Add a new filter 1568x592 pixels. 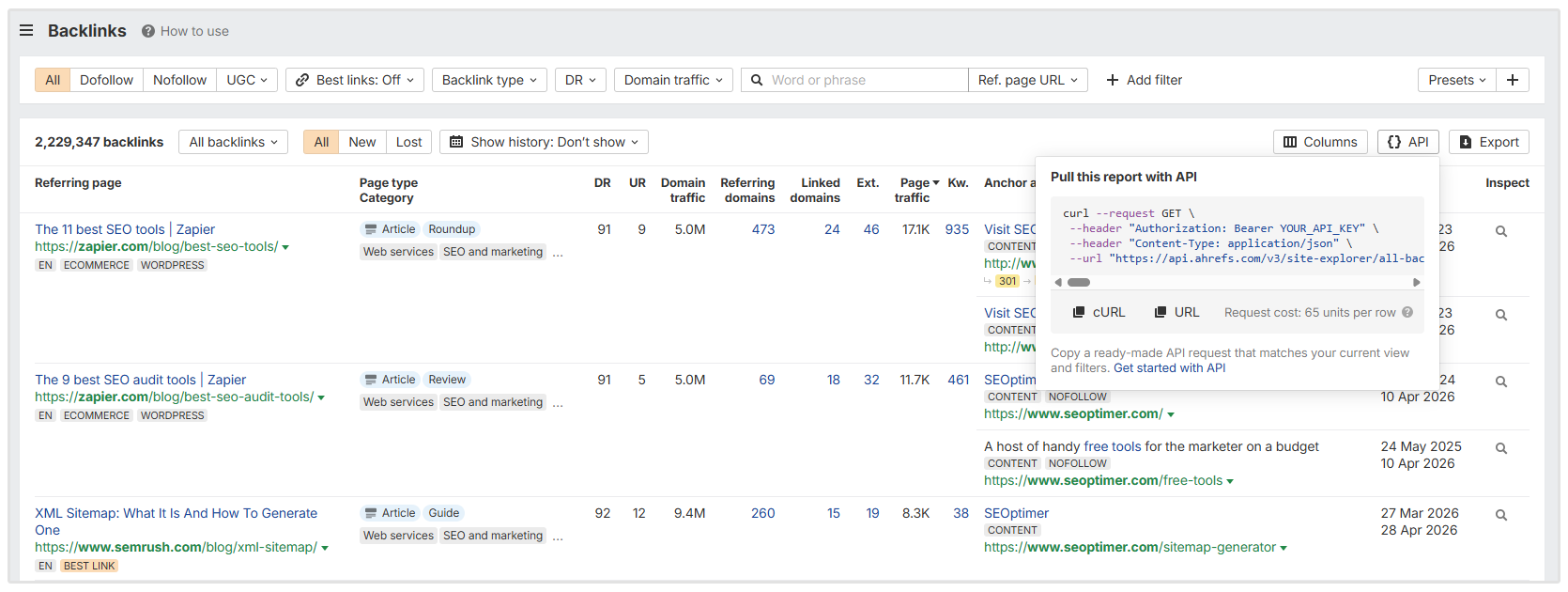pyautogui.click(x=1145, y=80)
